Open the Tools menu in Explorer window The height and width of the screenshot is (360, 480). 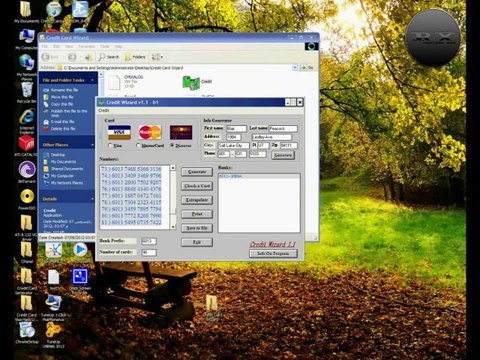click(x=105, y=47)
